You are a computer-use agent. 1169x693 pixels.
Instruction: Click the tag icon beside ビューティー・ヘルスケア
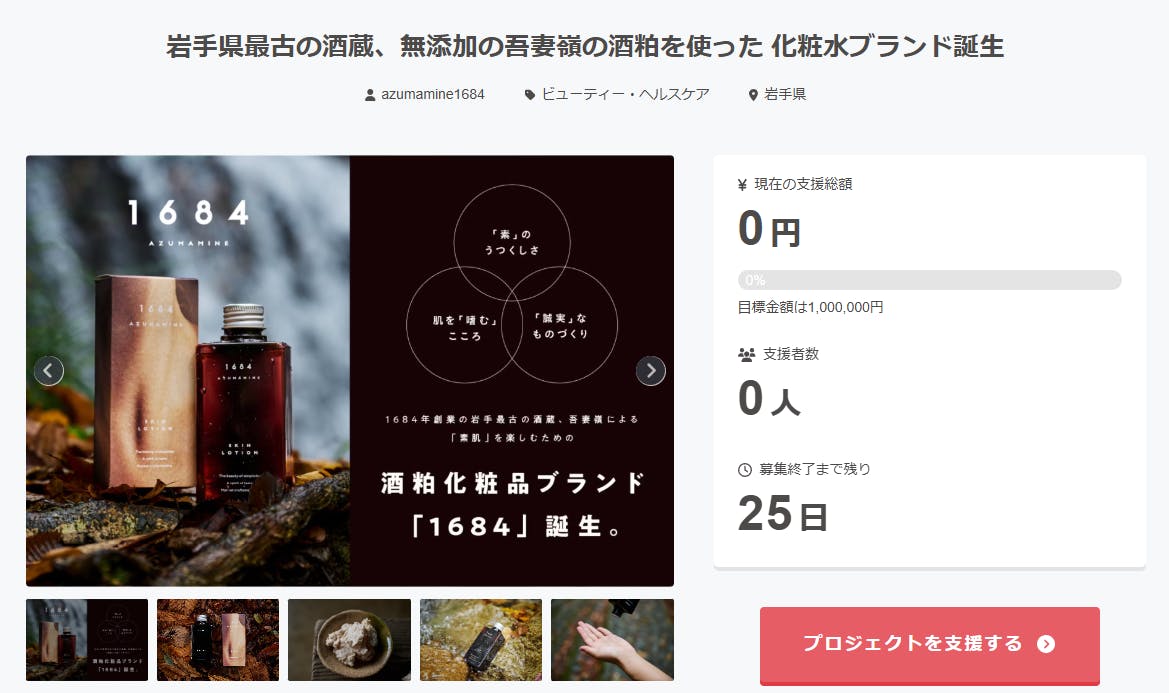pyautogui.click(x=529, y=95)
